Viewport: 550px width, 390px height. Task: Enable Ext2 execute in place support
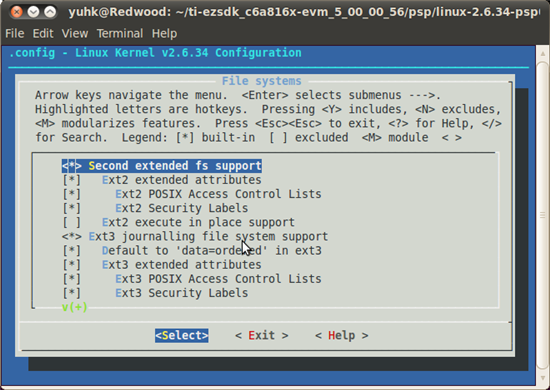tap(179, 222)
